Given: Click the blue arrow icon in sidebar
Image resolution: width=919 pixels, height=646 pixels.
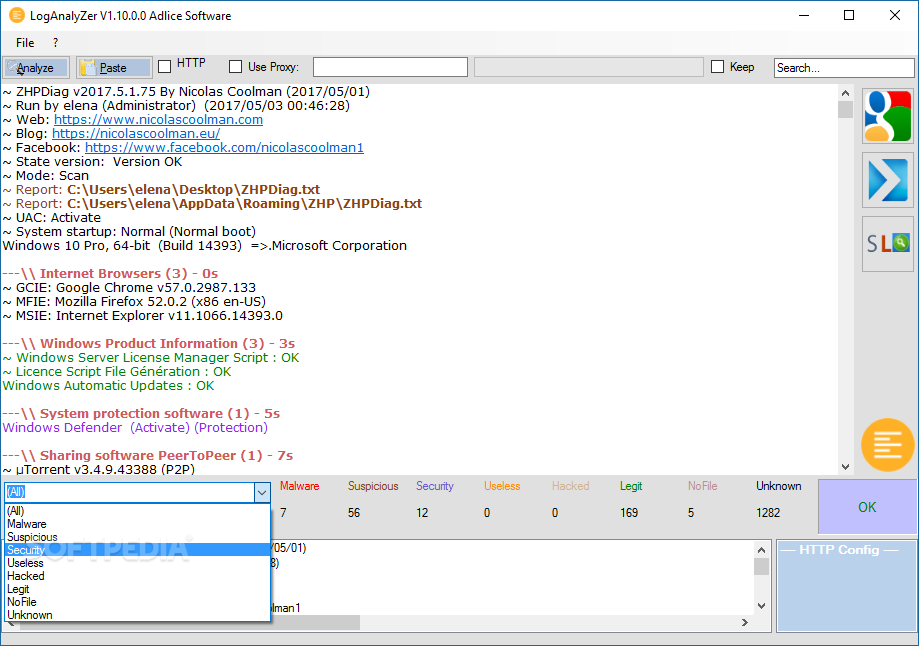Looking at the screenshot, I should [887, 180].
